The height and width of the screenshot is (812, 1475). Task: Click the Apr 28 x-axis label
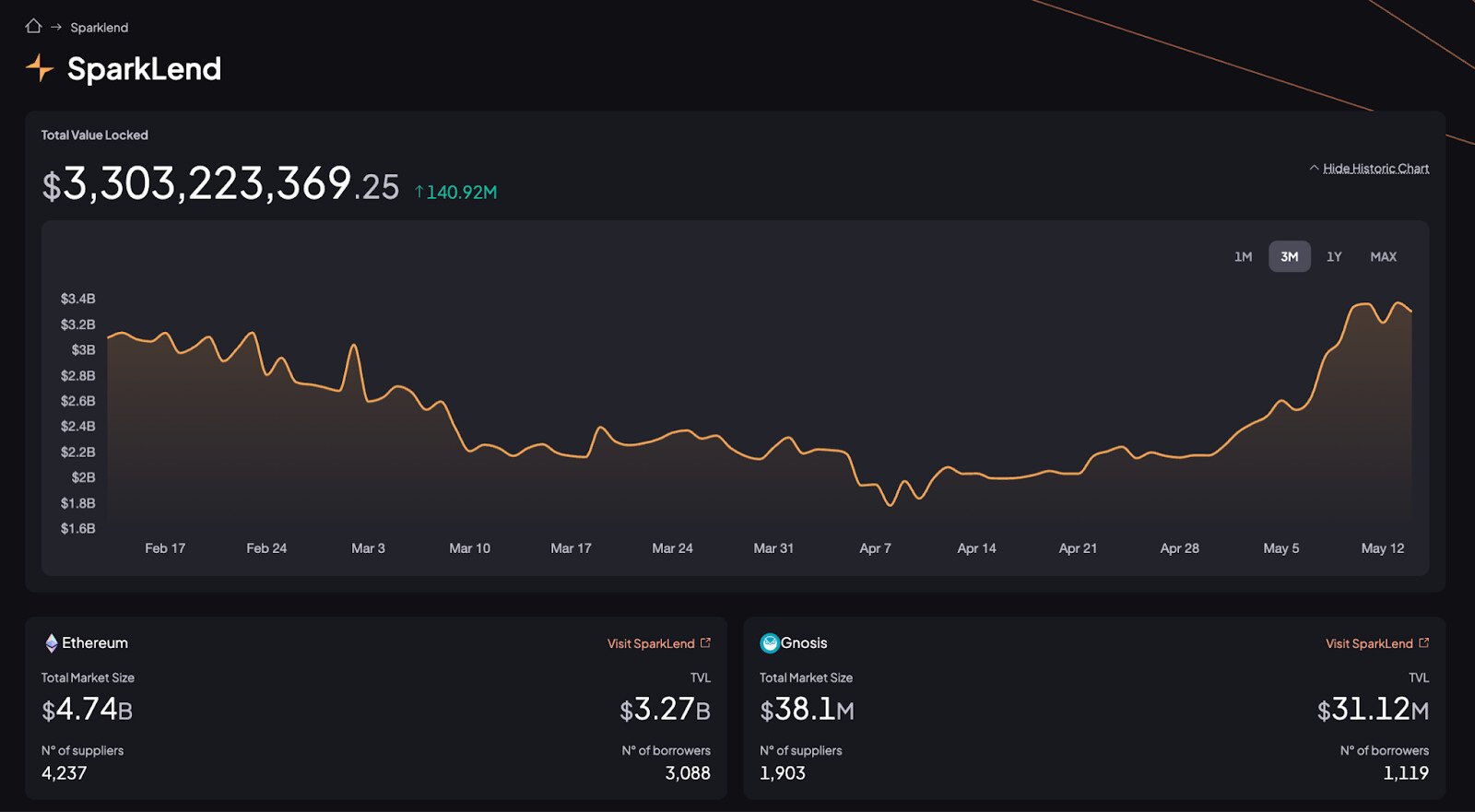[1179, 548]
